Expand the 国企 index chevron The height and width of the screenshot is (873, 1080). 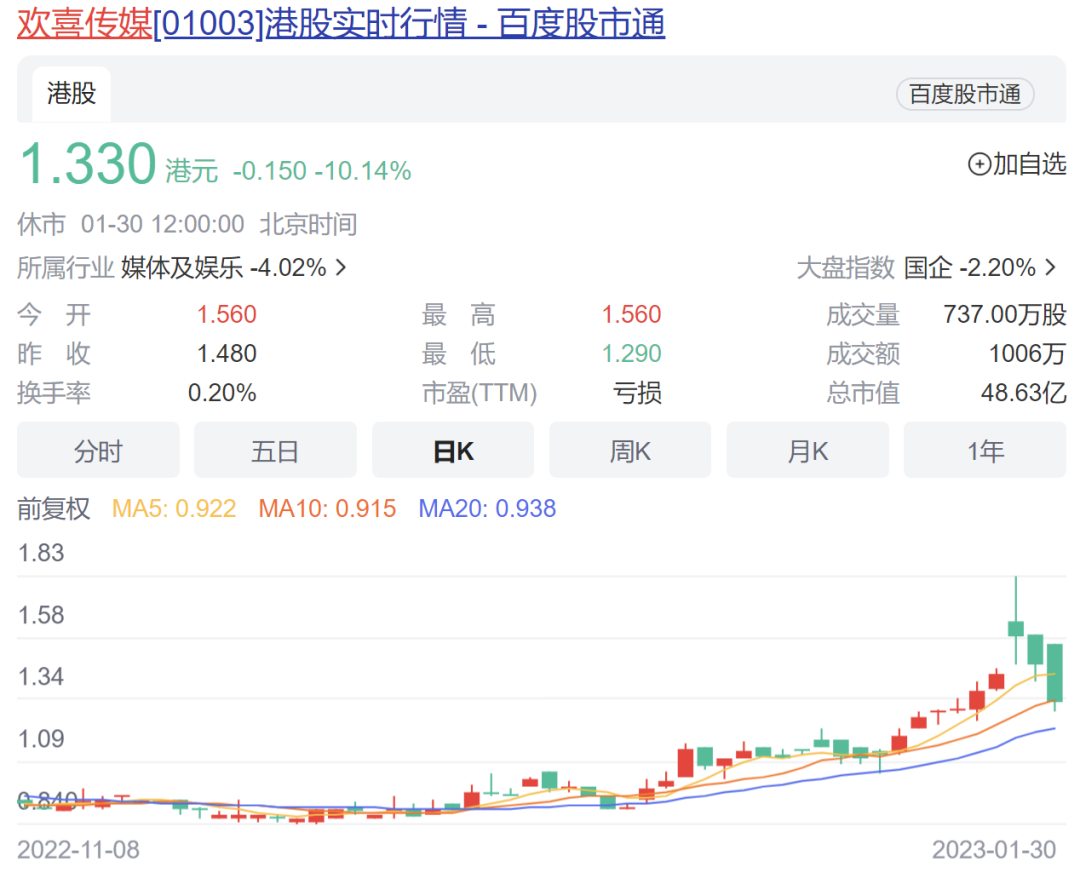1050,267
